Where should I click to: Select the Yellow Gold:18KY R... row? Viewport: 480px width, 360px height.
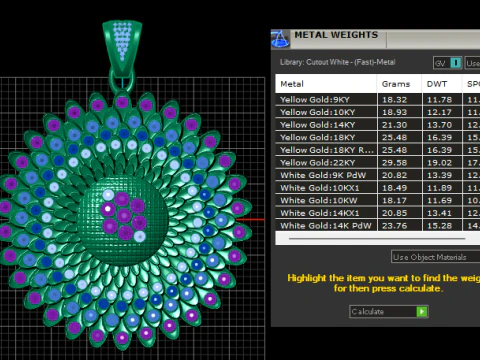(378, 150)
